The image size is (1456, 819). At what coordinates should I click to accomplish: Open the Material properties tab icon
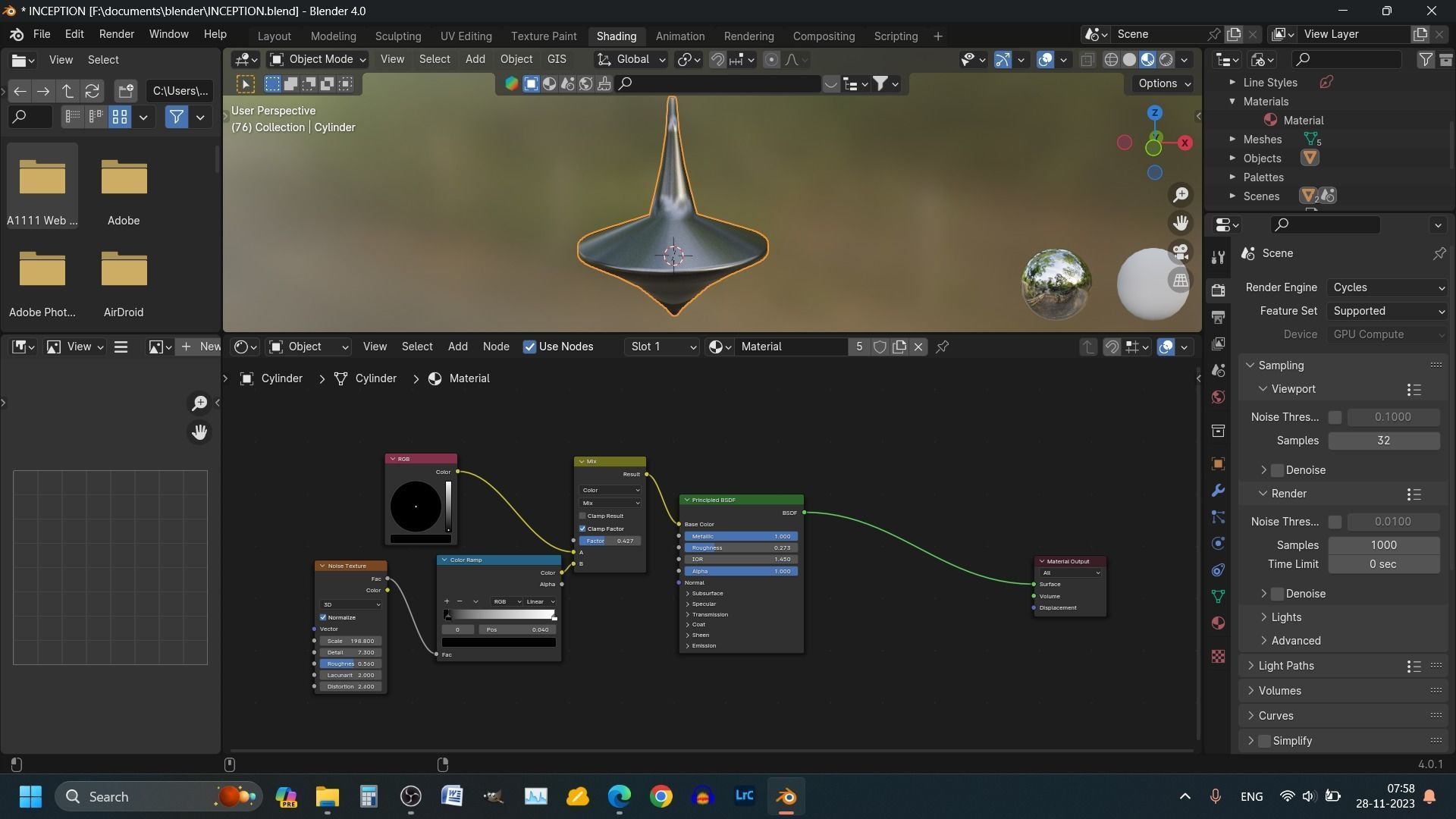1218,623
